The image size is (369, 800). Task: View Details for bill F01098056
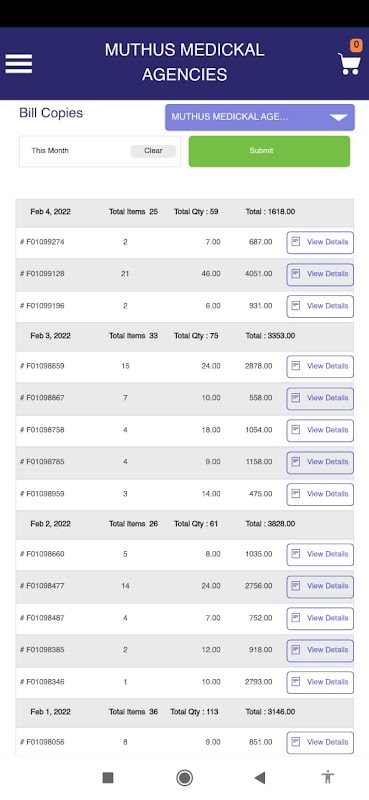click(320, 742)
